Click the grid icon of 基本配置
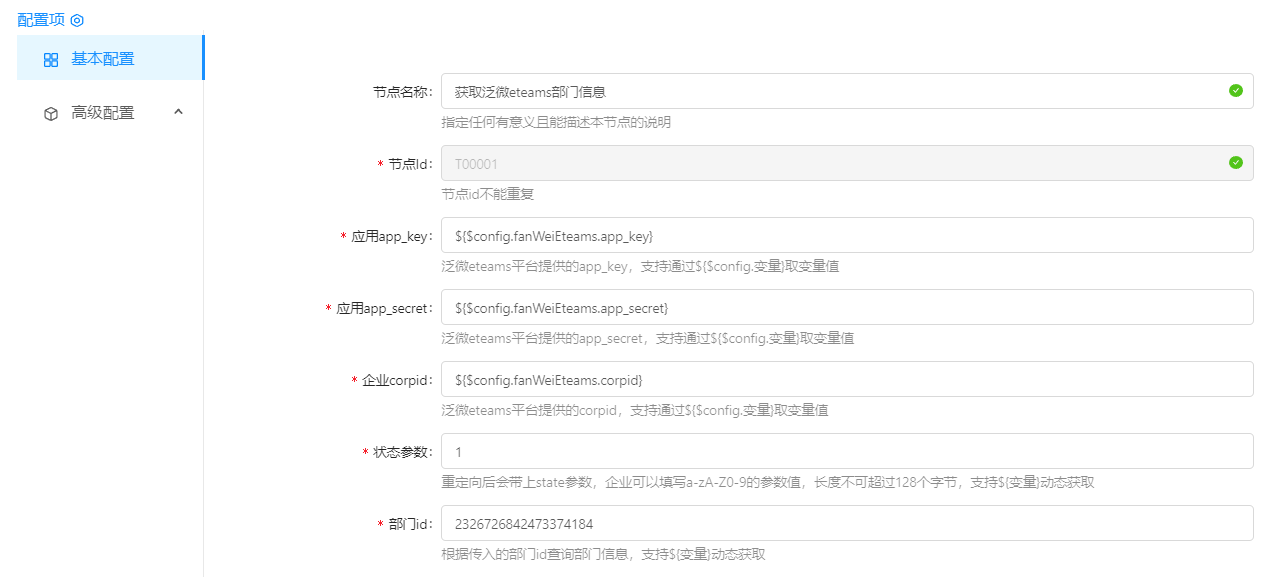 (51, 60)
